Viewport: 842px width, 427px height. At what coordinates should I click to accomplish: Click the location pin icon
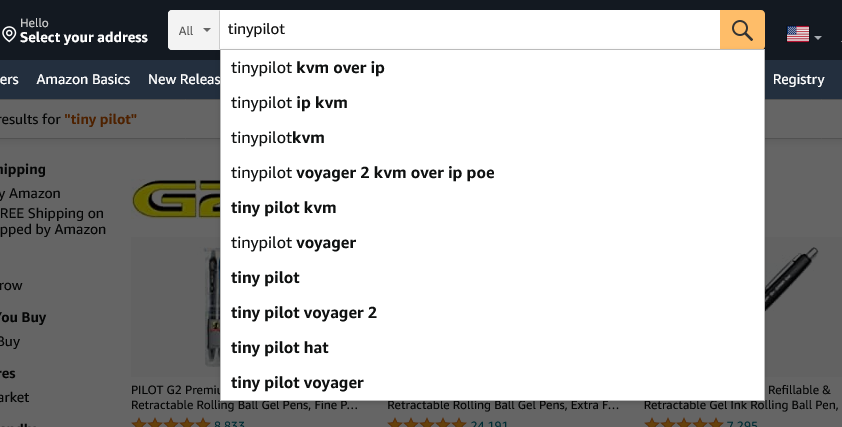click(9, 34)
